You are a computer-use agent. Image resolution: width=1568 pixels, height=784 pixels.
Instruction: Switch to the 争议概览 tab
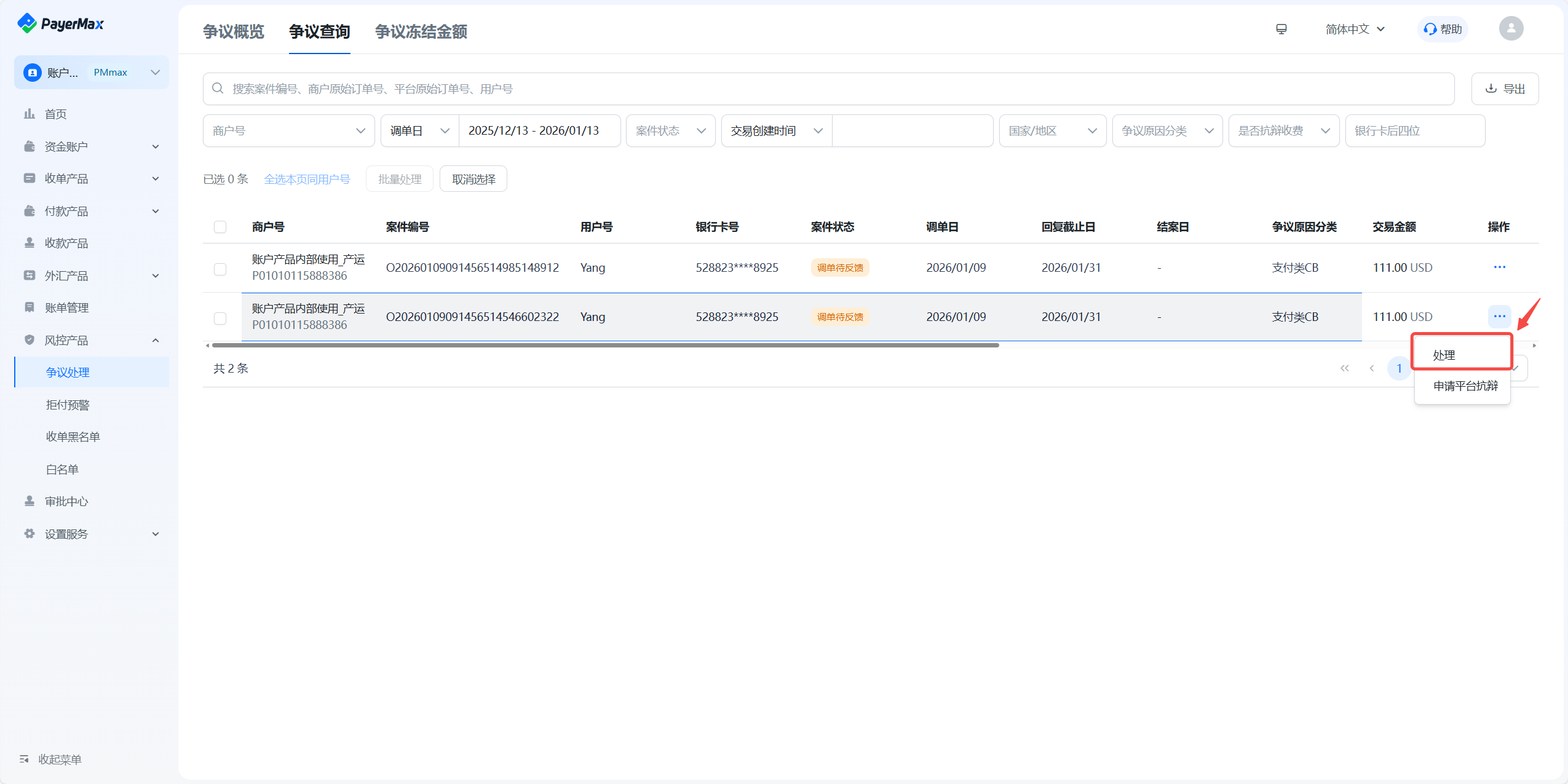coord(234,31)
